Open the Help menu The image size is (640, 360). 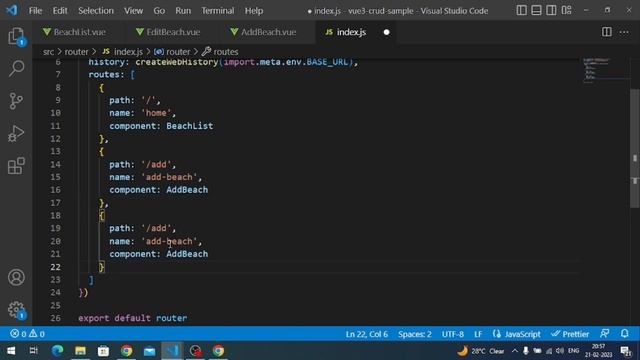[x=254, y=11]
